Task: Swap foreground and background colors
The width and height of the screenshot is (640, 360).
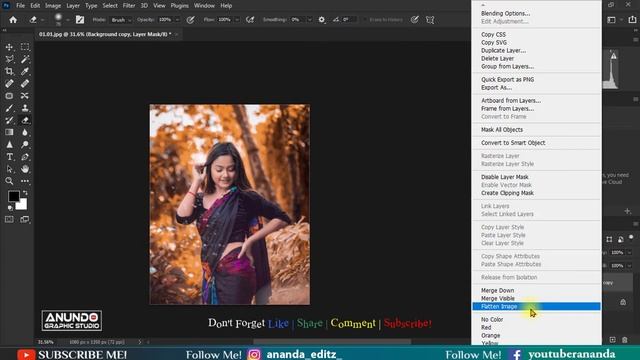Action: [x=25, y=192]
